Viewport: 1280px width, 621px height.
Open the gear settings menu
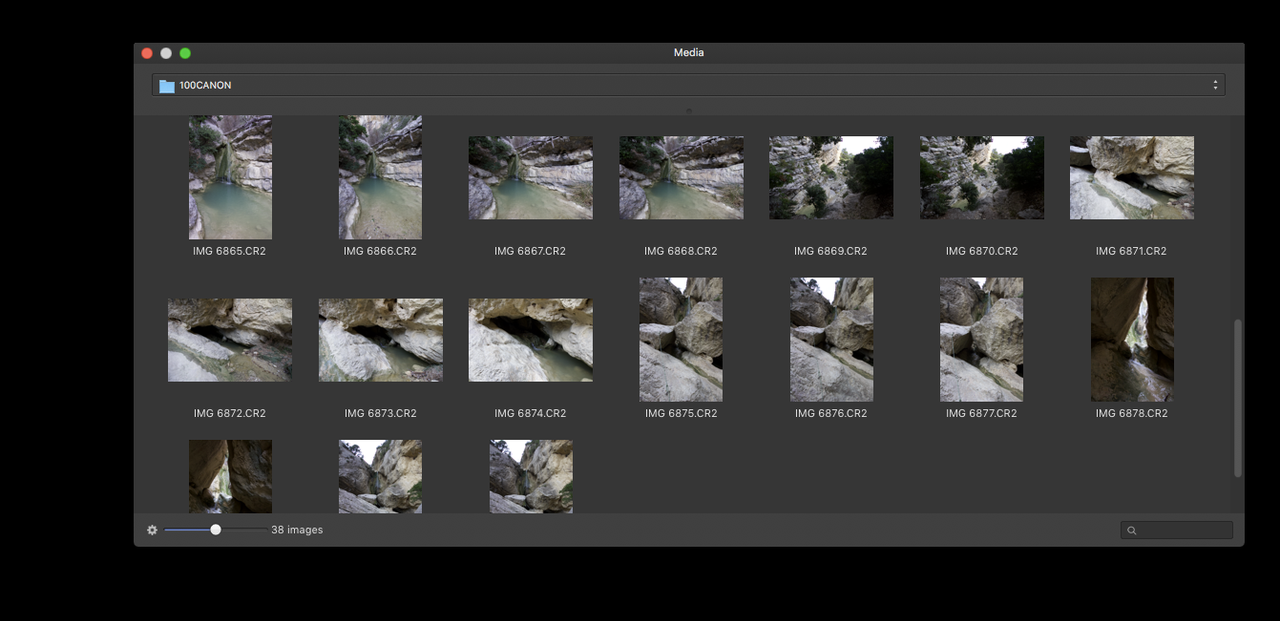(152, 530)
